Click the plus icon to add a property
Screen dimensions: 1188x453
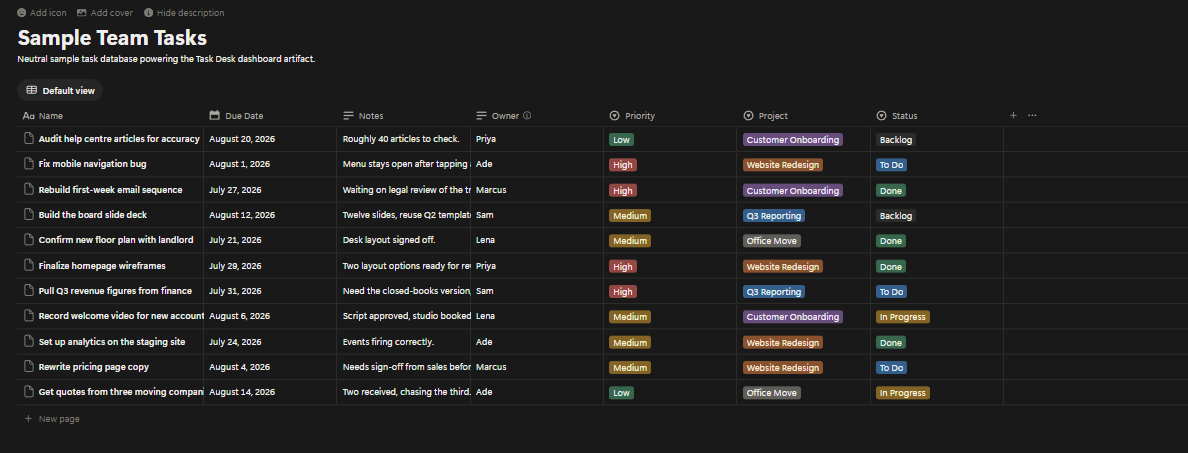(1013, 115)
